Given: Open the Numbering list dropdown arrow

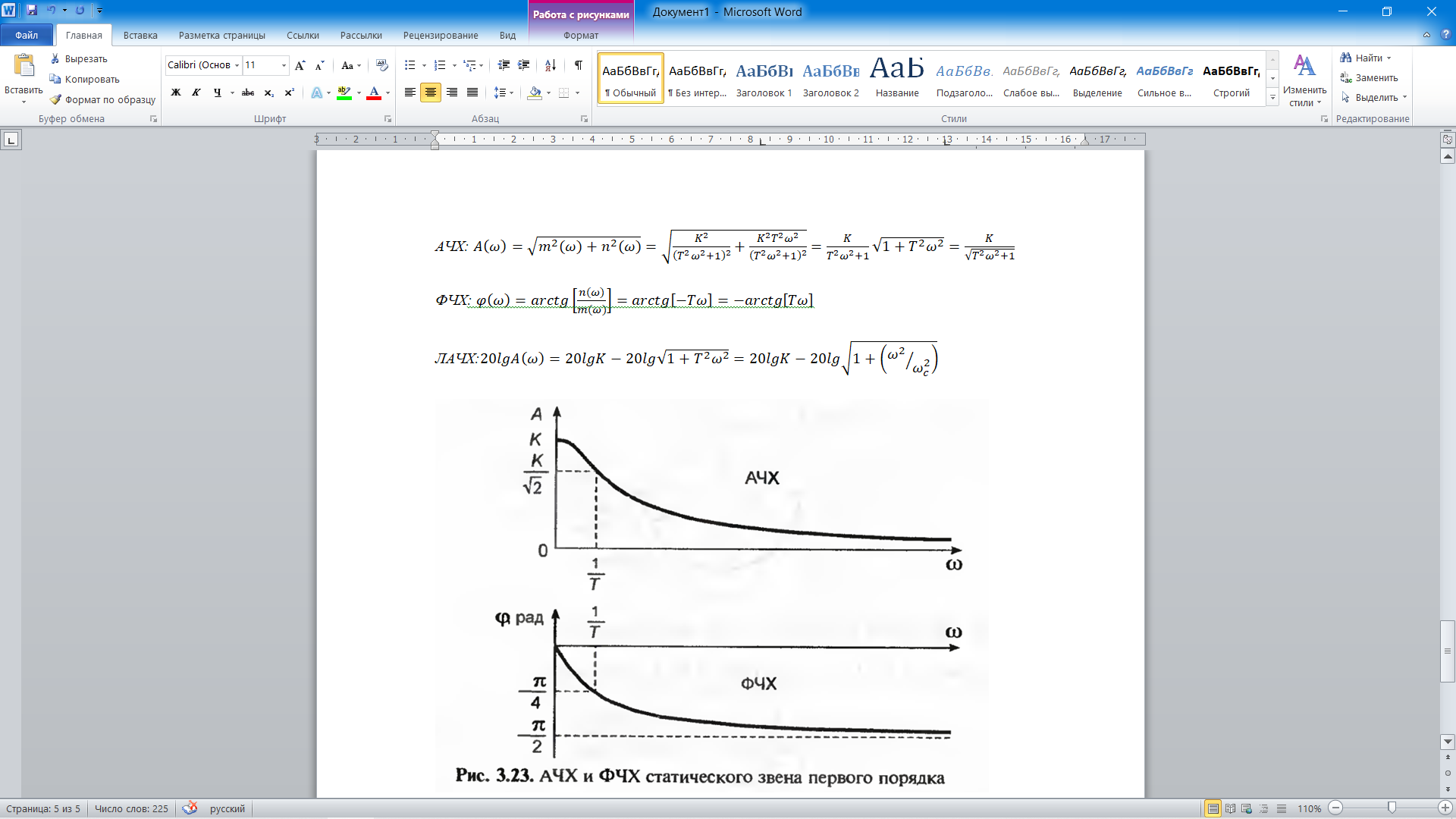Looking at the screenshot, I should [454, 65].
